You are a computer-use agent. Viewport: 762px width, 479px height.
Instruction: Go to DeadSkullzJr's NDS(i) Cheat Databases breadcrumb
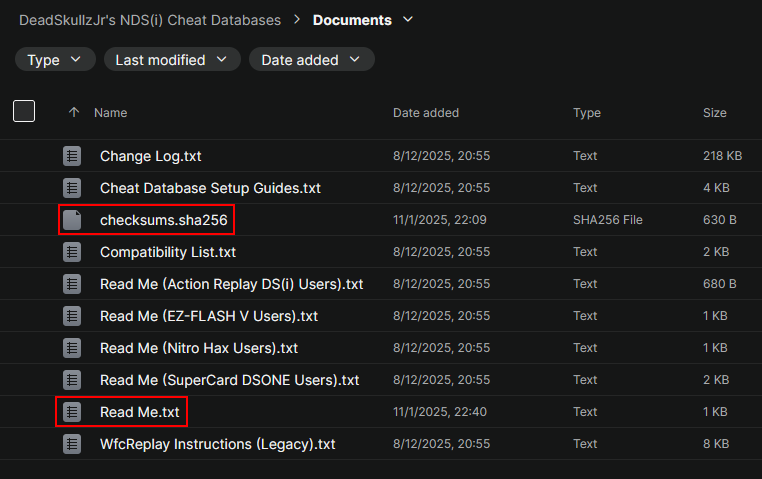tap(150, 20)
